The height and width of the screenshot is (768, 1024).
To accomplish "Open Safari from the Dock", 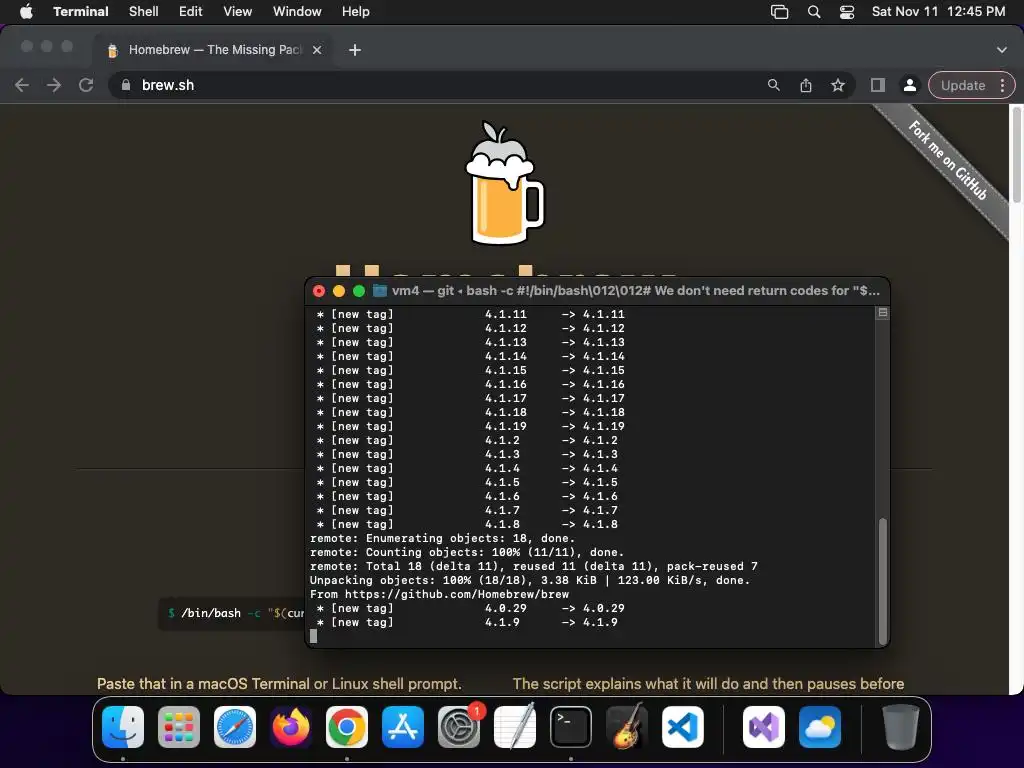I will coord(235,727).
